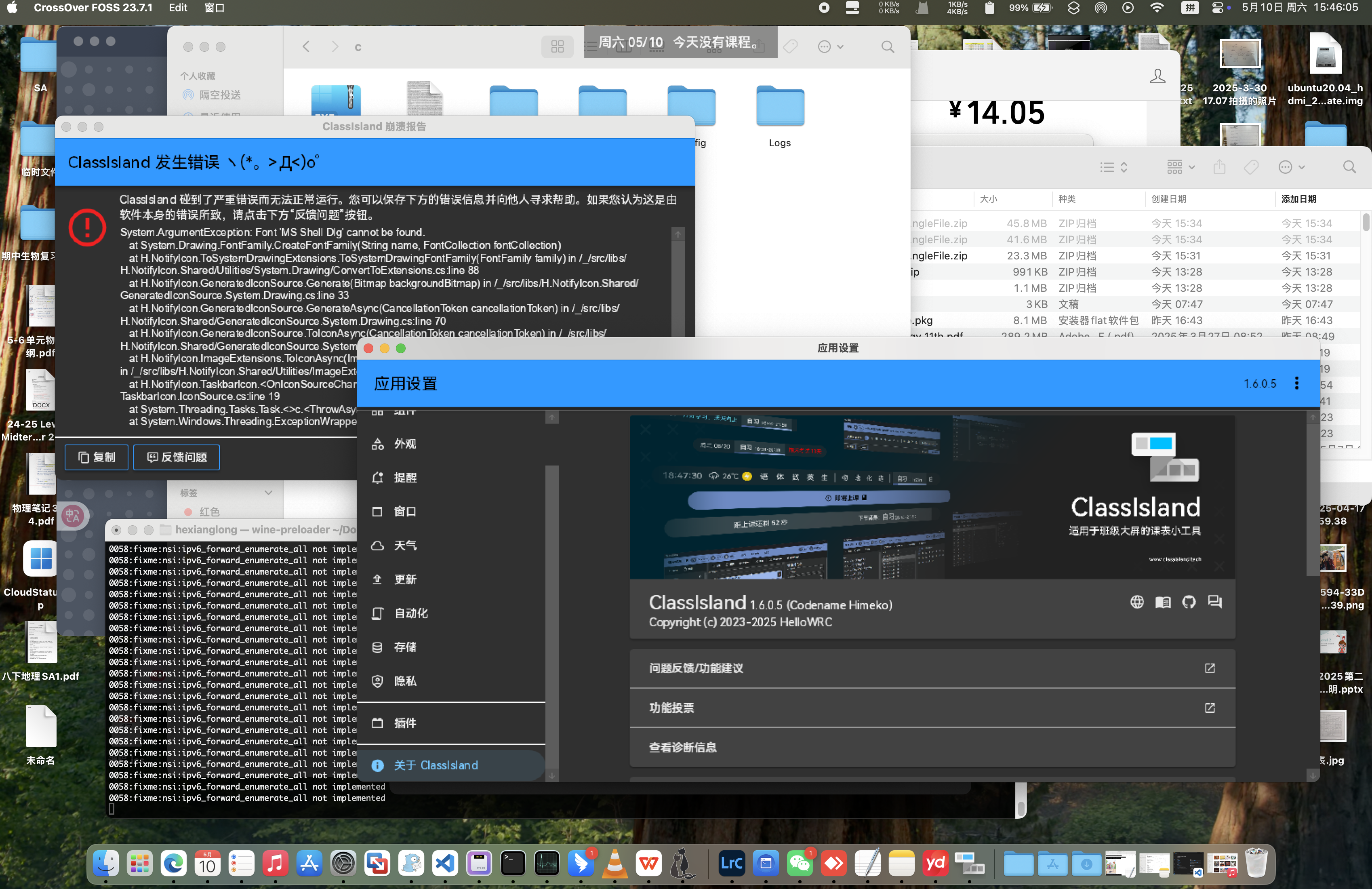
Task: Open the documentation book icon
Action: coord(1163,601)
